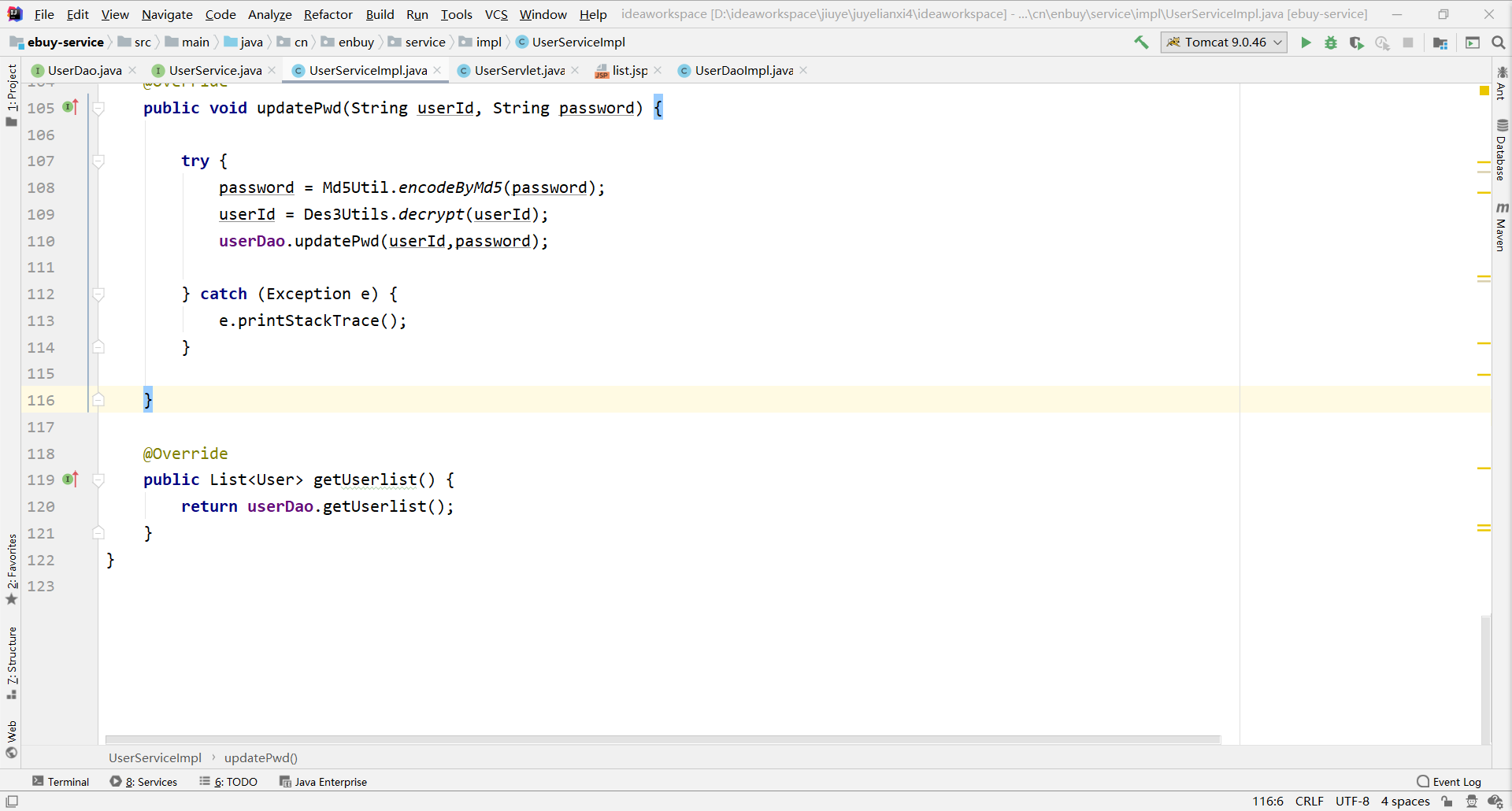
Task: Click the implements gutter icon on line 119
Action: point(71,479)
